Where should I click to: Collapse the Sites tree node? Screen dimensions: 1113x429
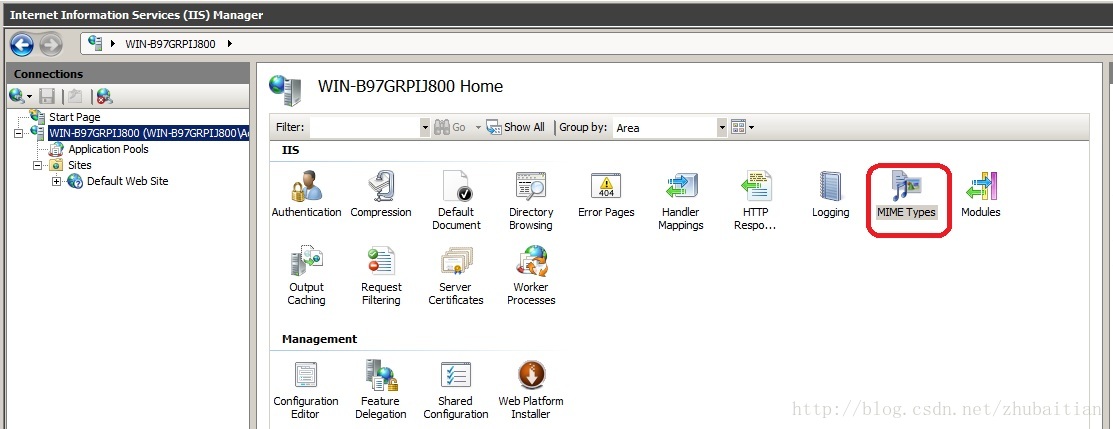click(x=37, y=165)
